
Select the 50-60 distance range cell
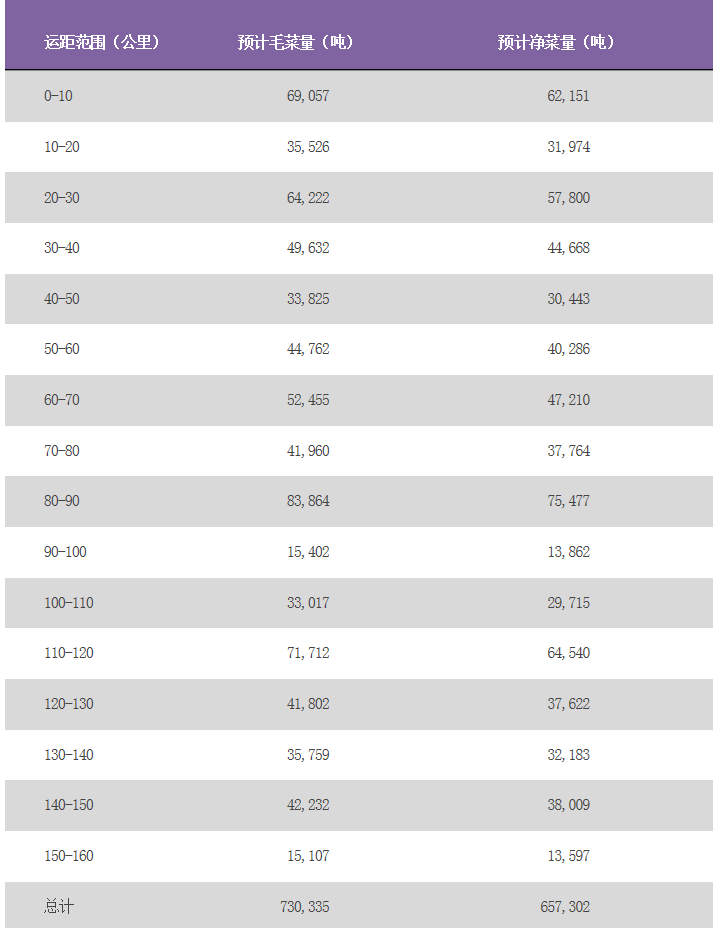(62, 349)
